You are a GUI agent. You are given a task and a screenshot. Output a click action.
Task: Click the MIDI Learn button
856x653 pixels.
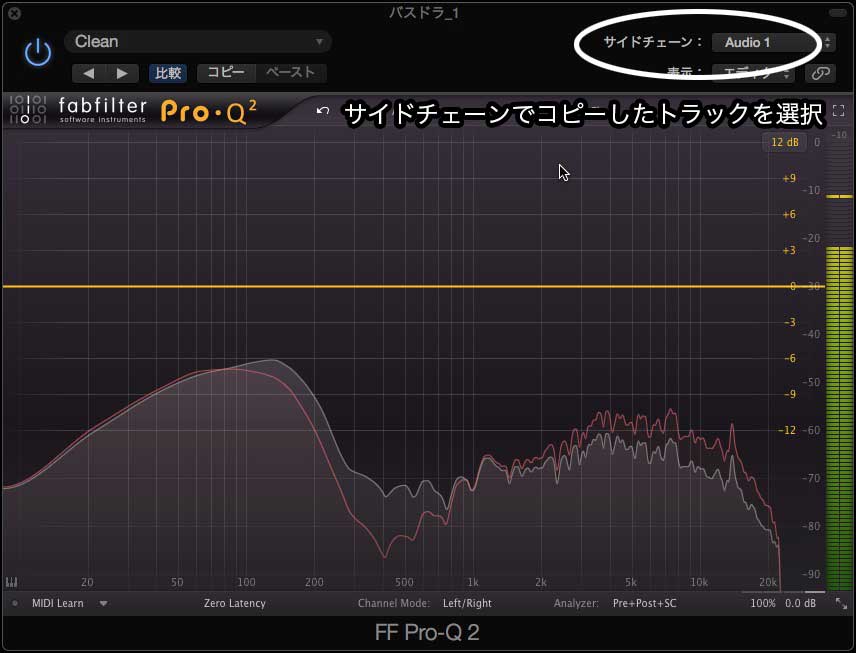pos(58,603)
